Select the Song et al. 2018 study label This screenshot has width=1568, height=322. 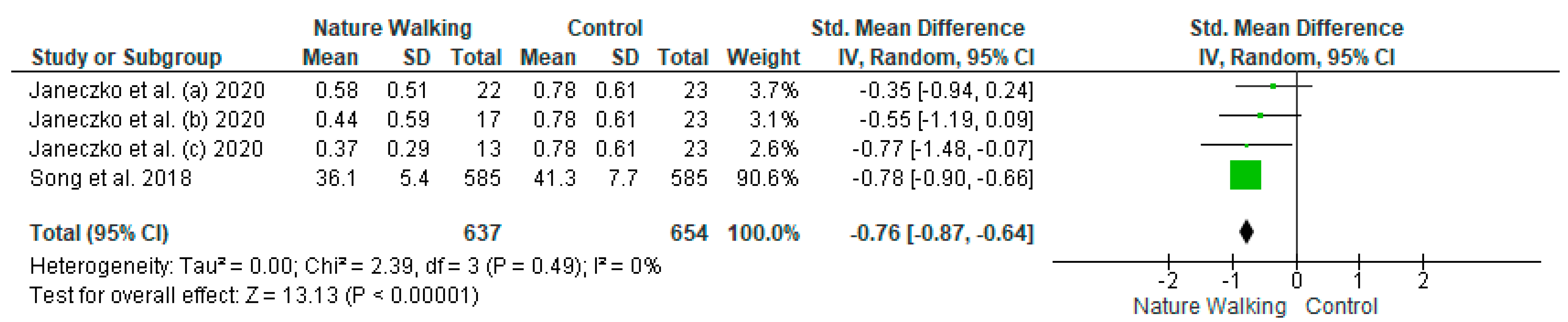pos(110,178)
